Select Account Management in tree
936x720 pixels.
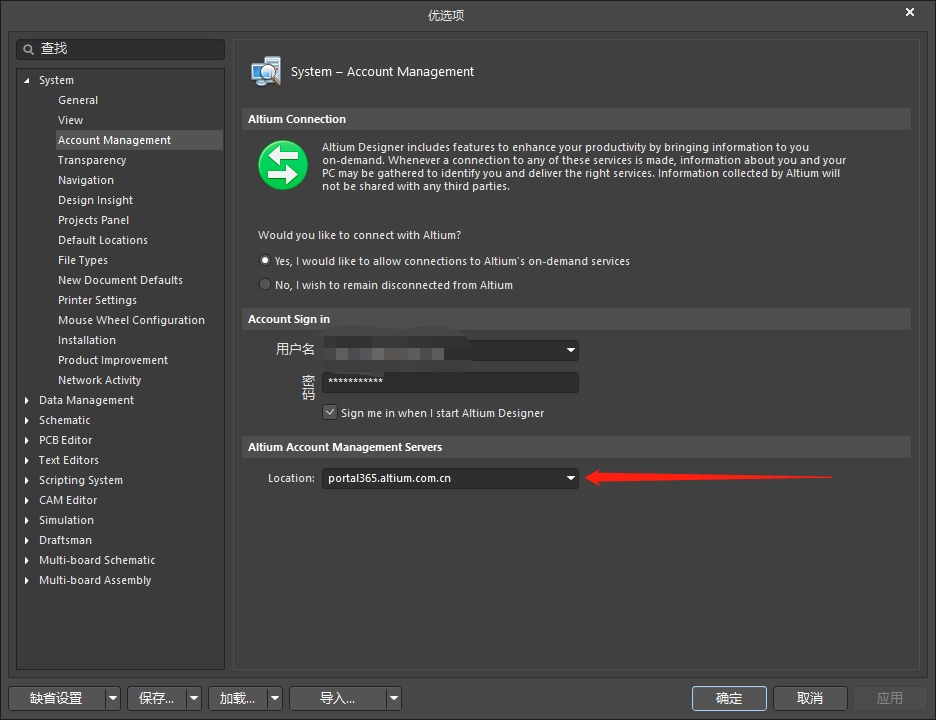tap(115, 140)
